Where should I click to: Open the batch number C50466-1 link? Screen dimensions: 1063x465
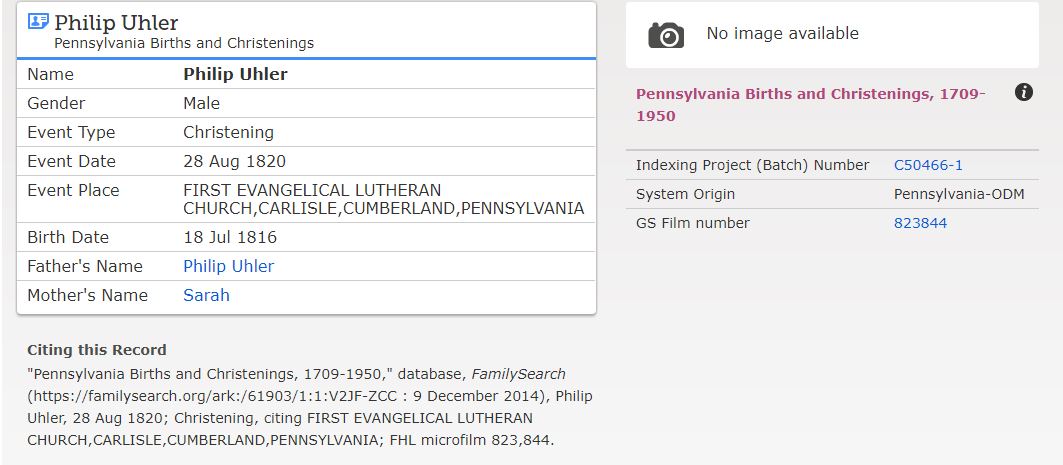click(928, 165)
